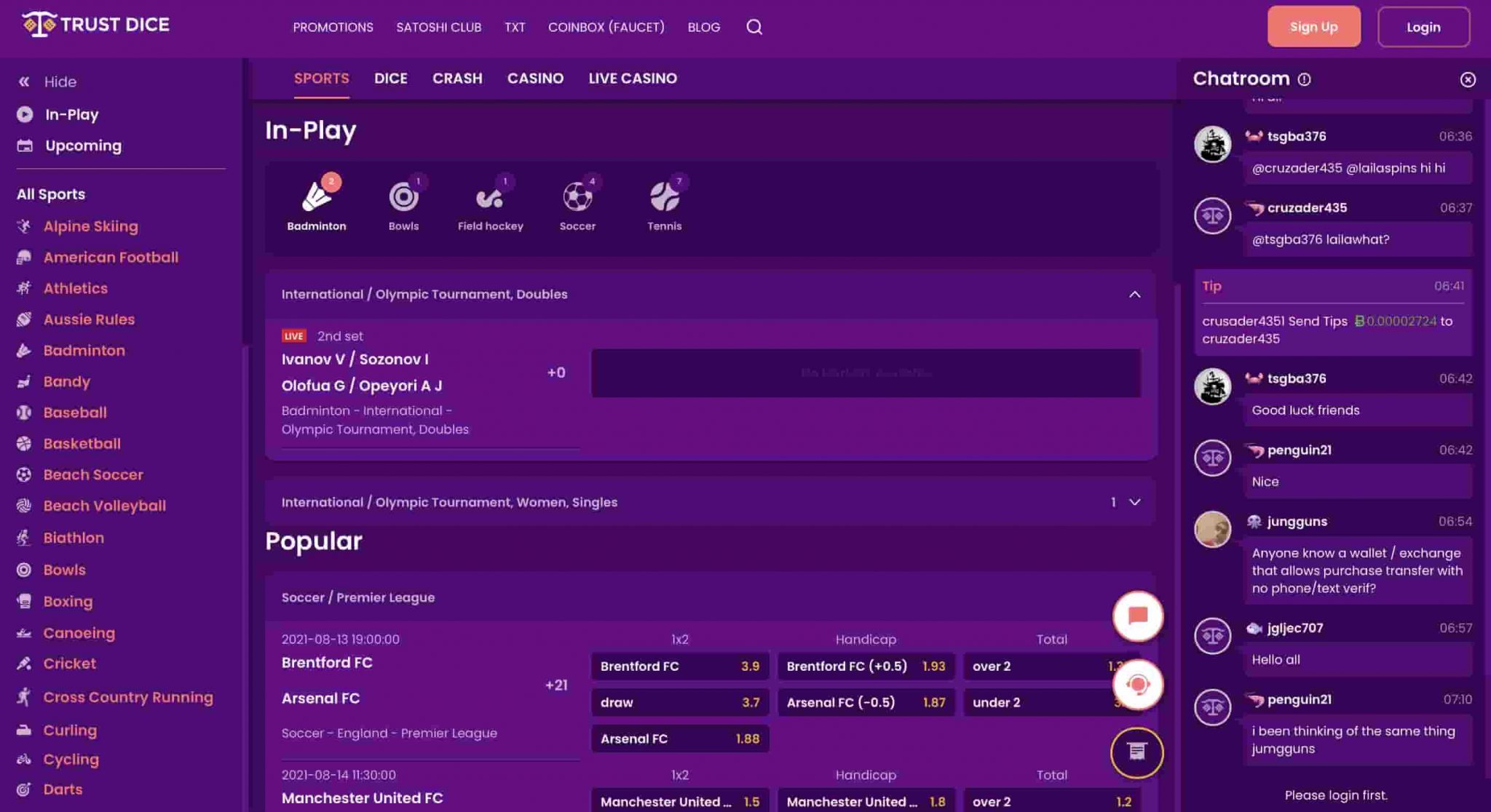Select Arsenal FC 1.88 odds
The height and width of the screenshot is (812, 1491).
679,739
